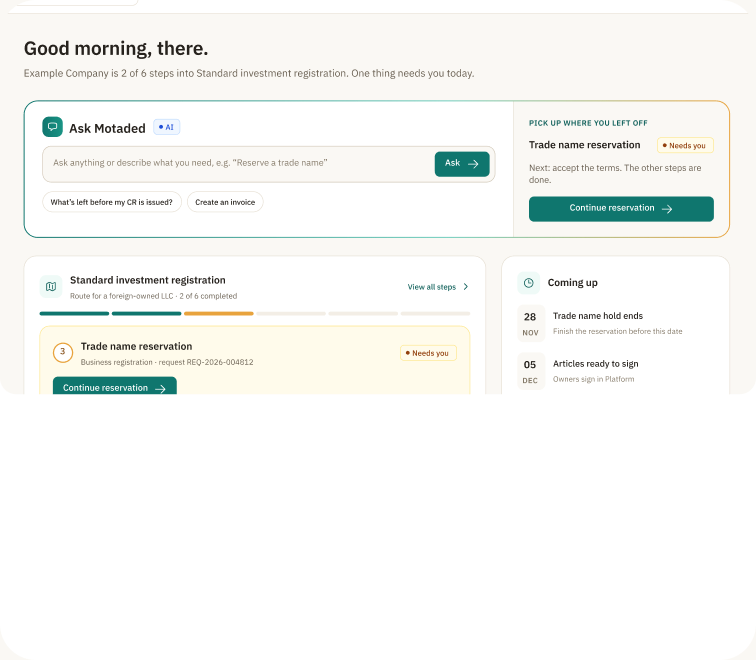Click the Ask Motaded chat bubble icon
756x660 pixels.
tap(53, 127)
